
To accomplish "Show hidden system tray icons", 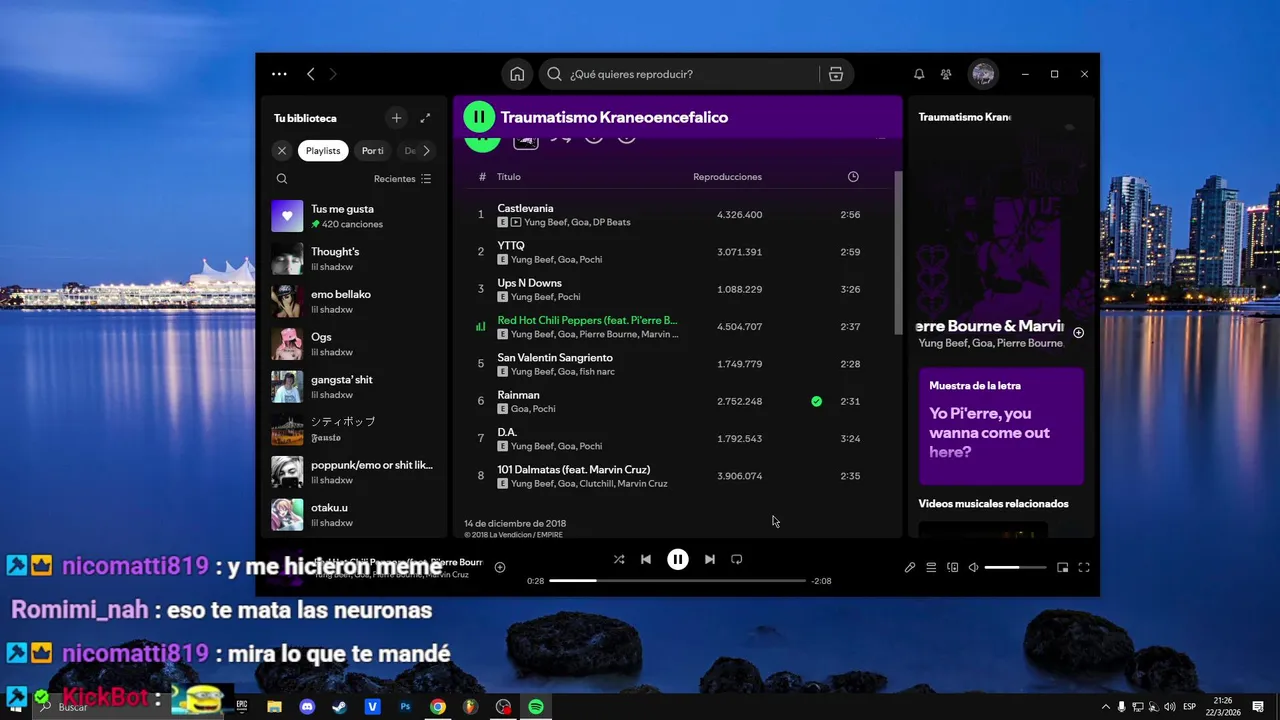I will 1105,706.
